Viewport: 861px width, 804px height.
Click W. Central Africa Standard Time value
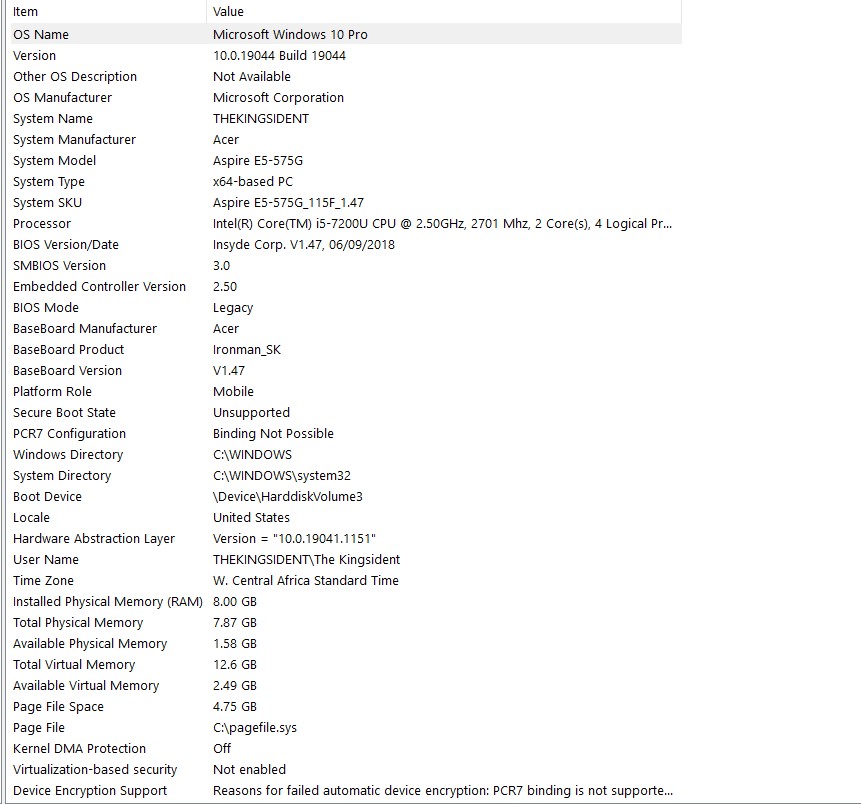click(306, 580)
